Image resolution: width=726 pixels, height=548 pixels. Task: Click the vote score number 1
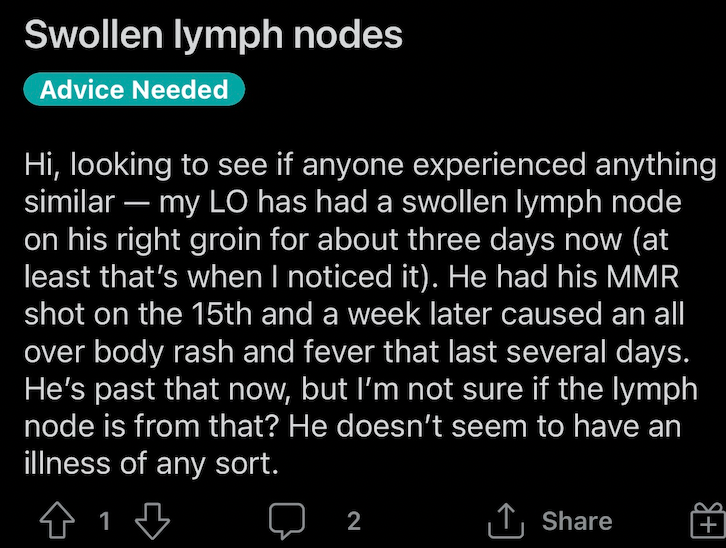105,521
